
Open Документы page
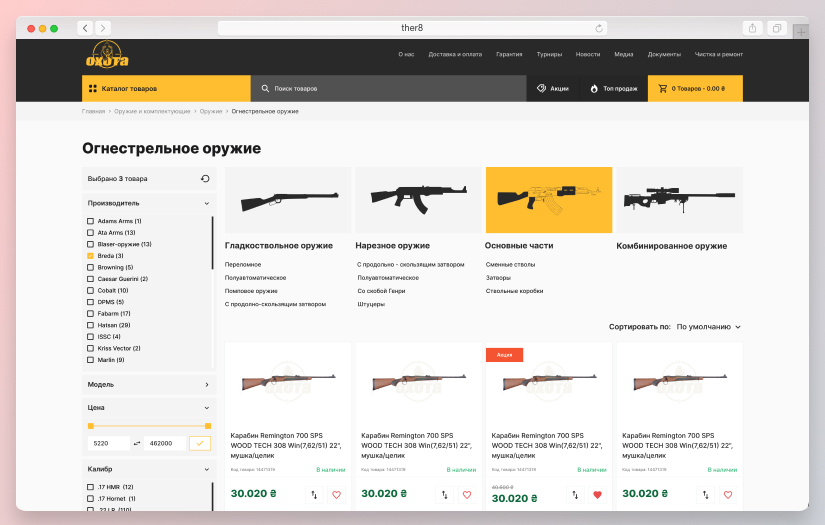pyautogui.click(x=664, y=54)
